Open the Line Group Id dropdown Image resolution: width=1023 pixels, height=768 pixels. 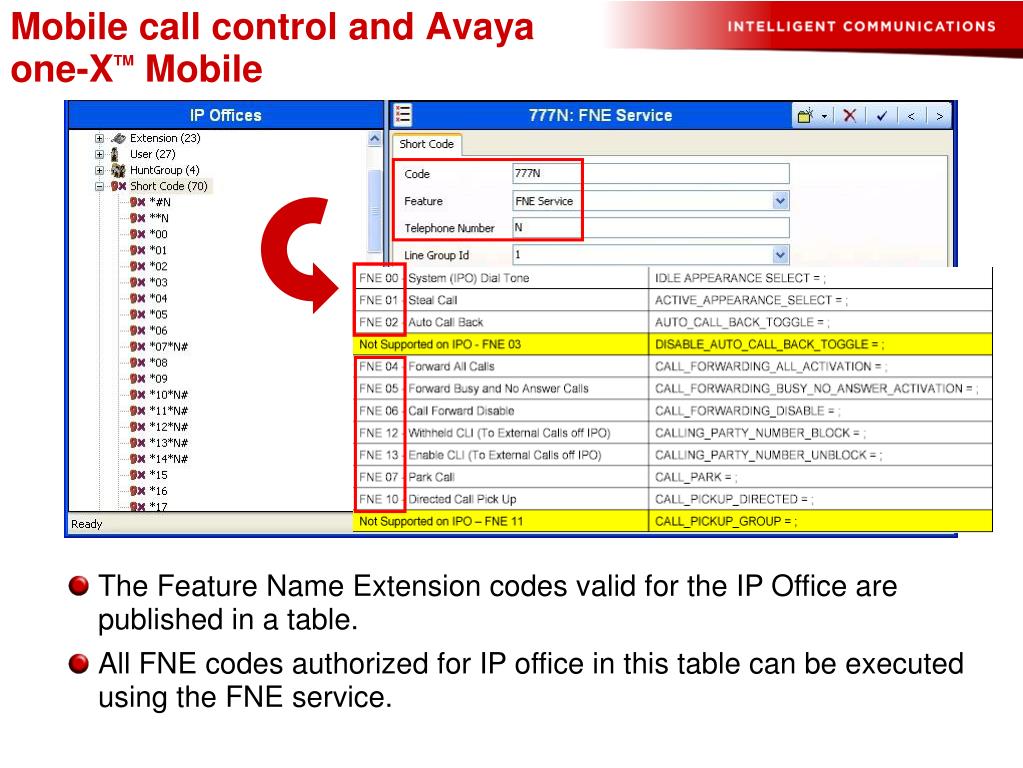[x=780, y=254]
